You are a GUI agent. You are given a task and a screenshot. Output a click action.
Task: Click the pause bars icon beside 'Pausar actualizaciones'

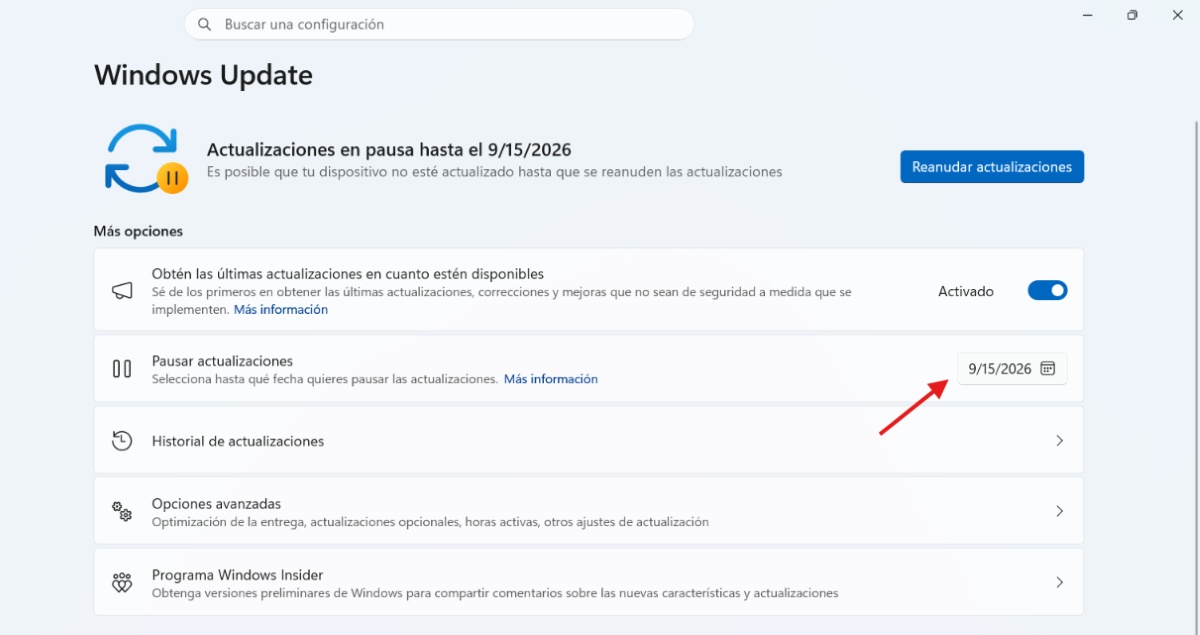122,369
